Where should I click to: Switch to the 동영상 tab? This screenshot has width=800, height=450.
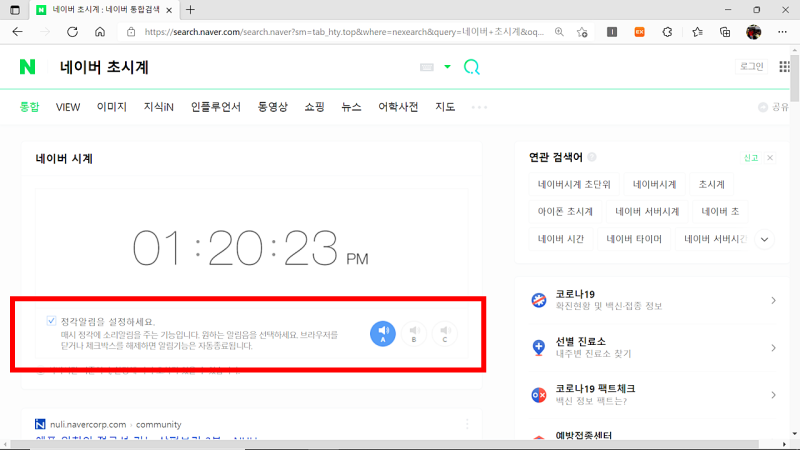[272, 107]
